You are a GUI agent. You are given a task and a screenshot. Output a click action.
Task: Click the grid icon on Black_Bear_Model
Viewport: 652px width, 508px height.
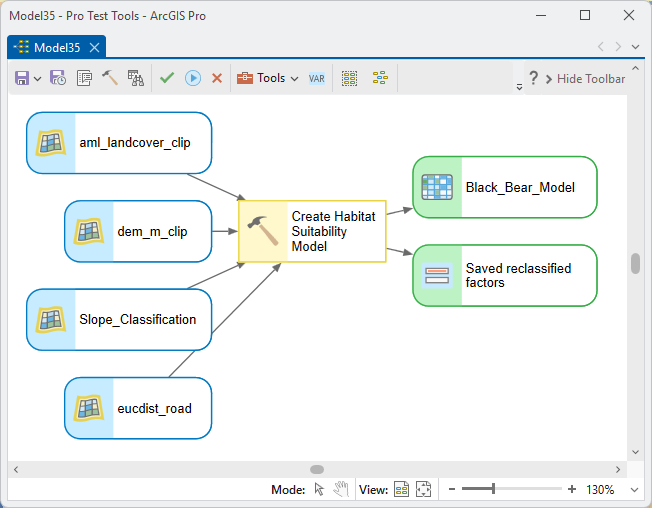point(437,187)
